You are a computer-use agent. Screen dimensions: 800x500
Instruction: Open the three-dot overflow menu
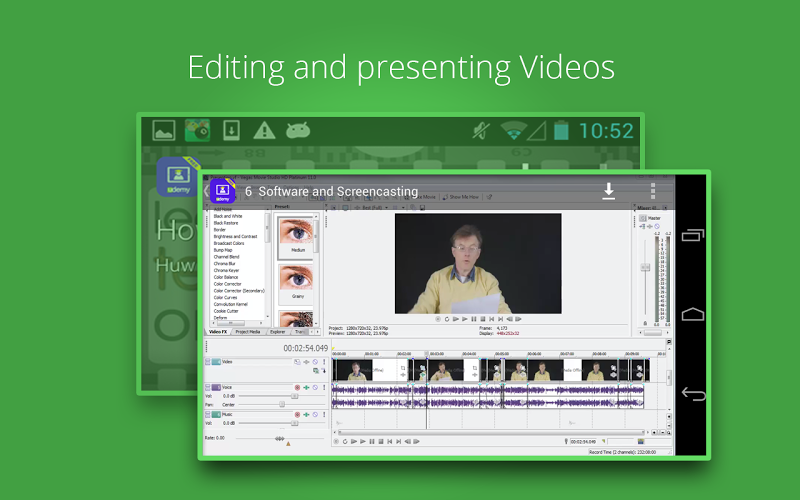653,191
